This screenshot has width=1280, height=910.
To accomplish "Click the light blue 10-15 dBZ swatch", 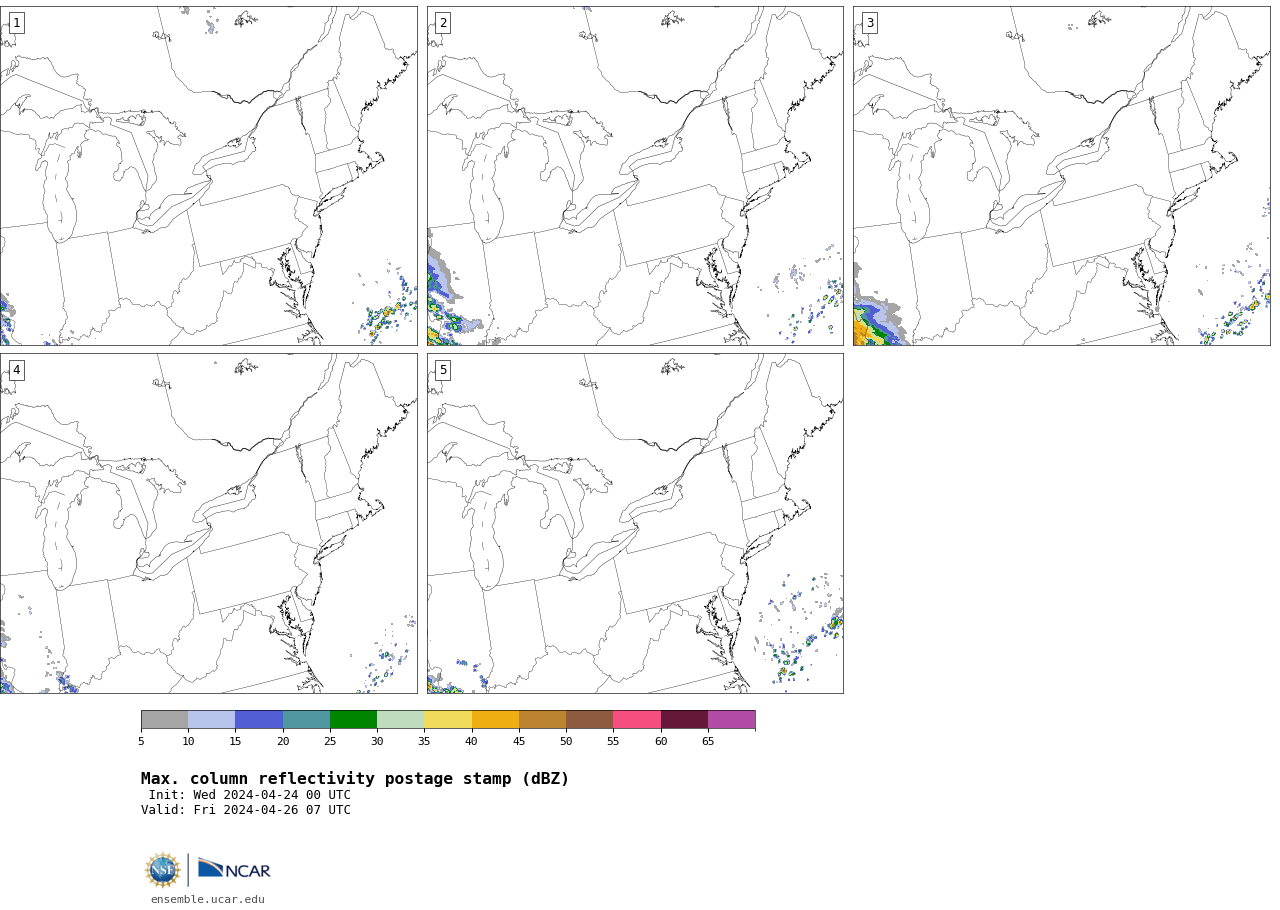I will pyautogui.click(x=211, y=720).
